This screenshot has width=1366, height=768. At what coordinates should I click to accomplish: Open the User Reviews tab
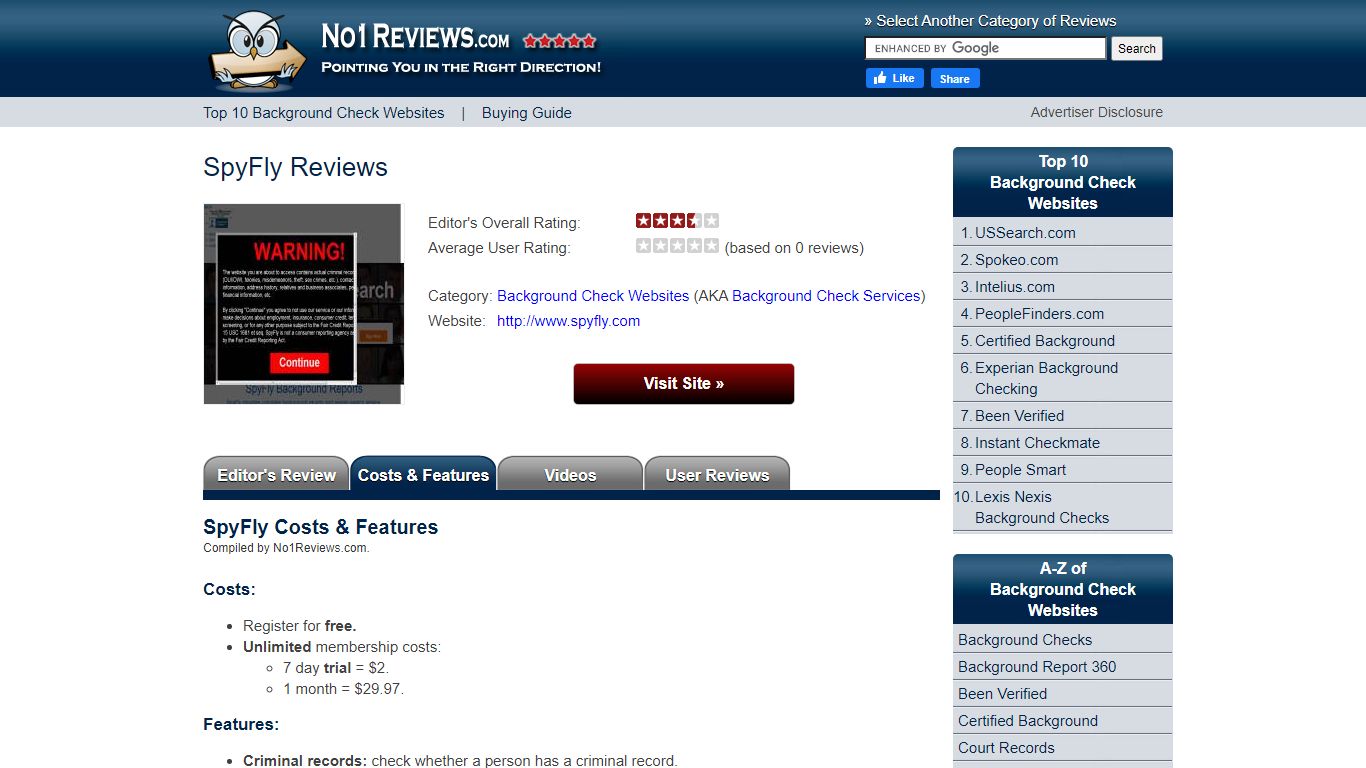717,474
